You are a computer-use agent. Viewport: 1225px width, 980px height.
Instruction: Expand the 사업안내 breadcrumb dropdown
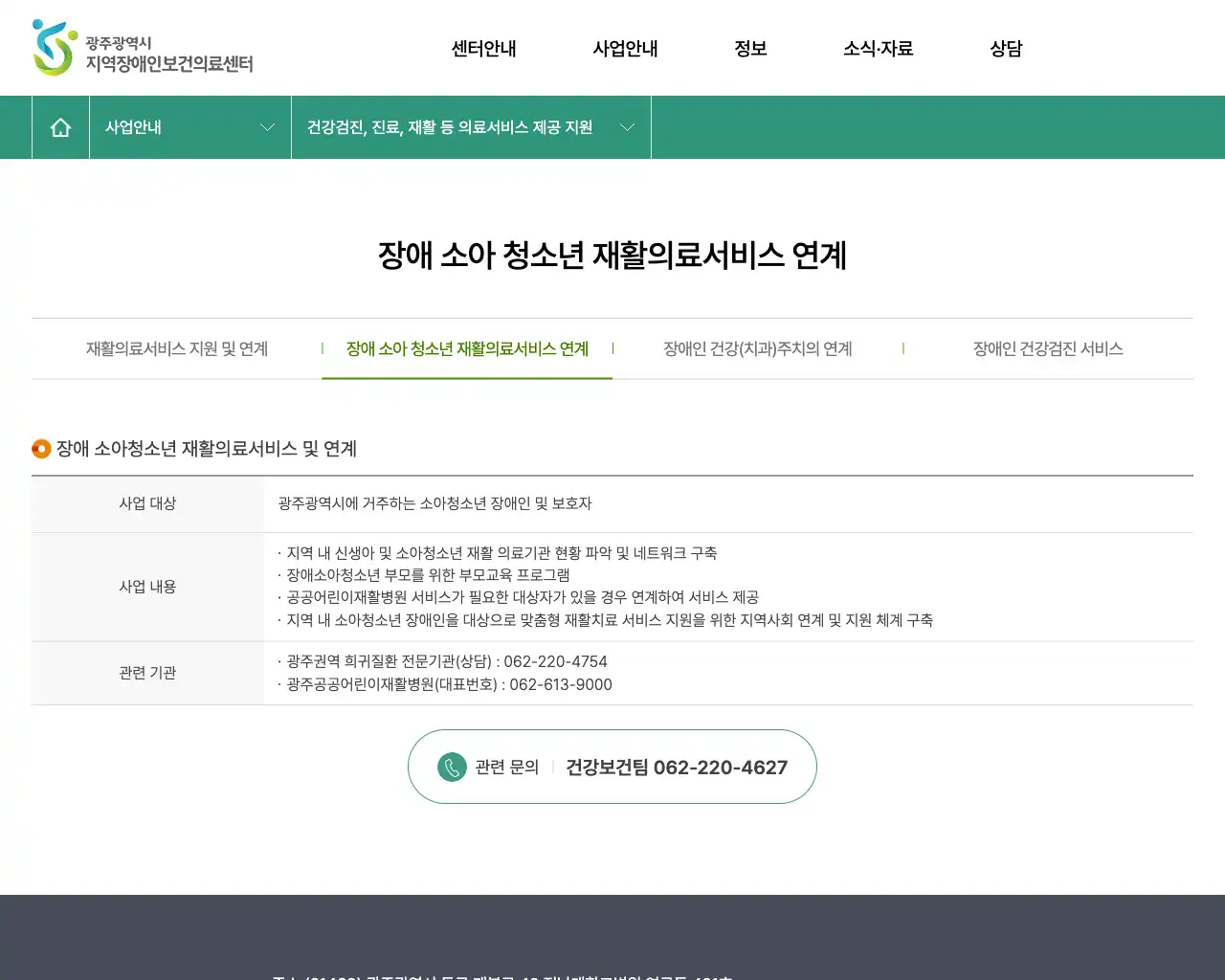[x=190, y=127]
